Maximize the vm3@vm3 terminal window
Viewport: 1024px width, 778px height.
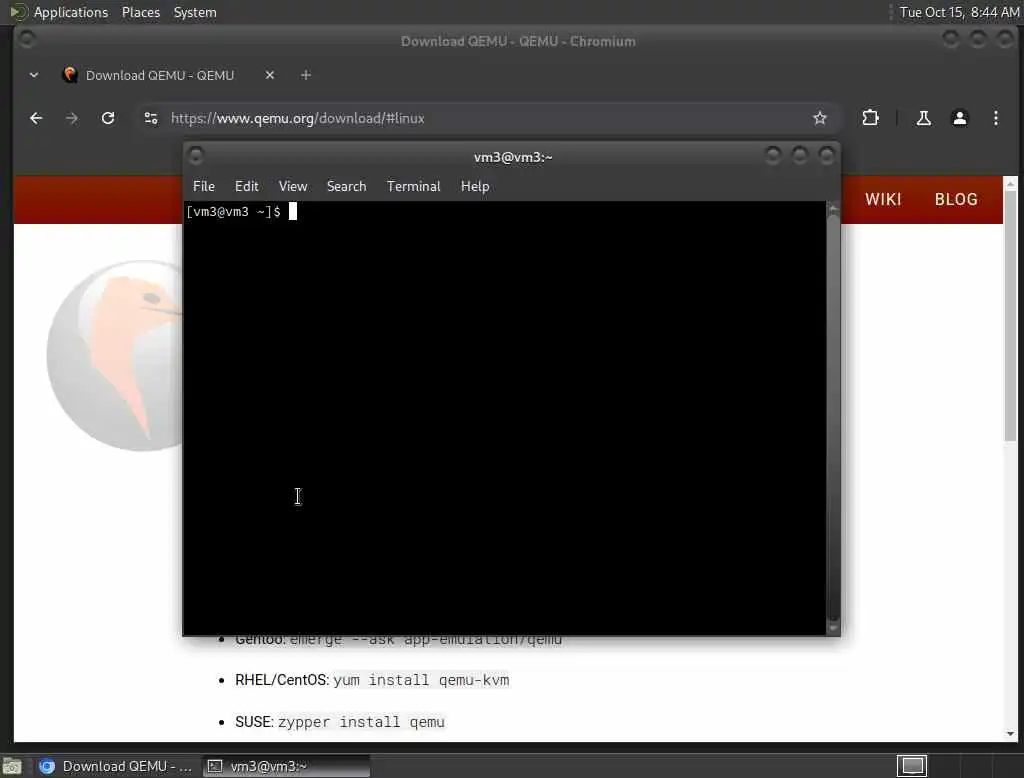pos(799,156)
